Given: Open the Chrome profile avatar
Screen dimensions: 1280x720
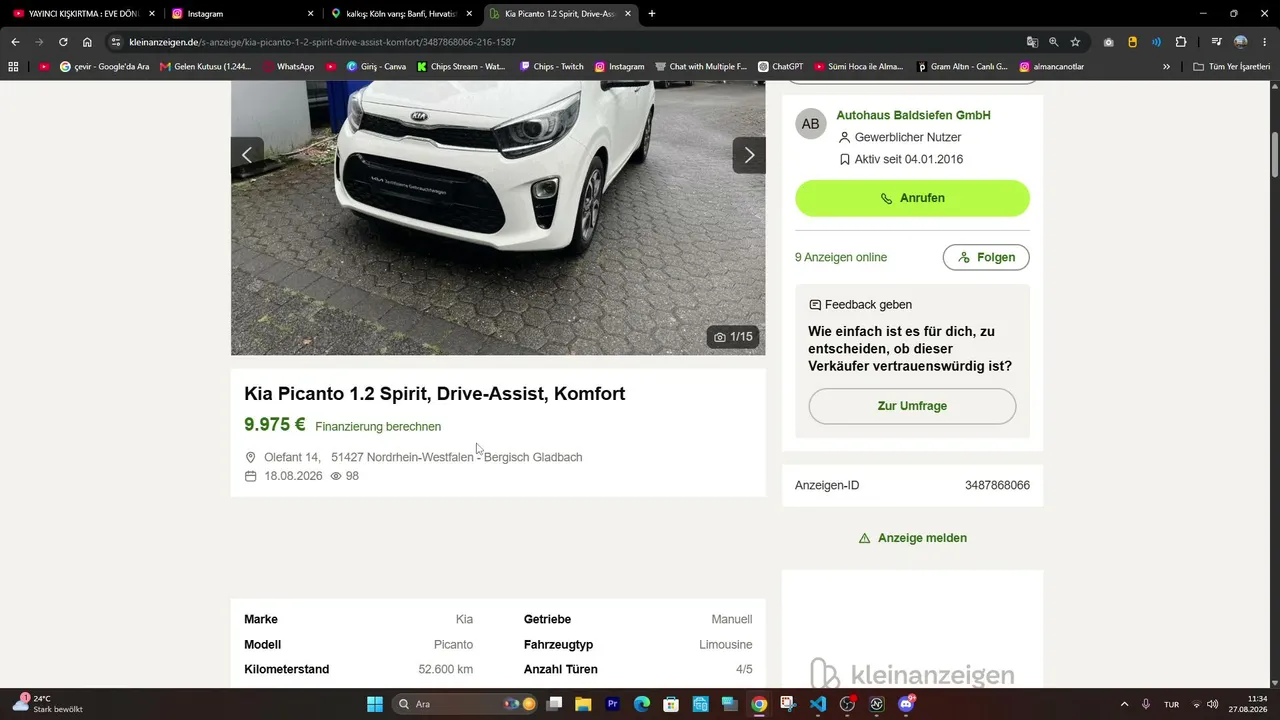Looking at the screenshot, I should 1241,42.
